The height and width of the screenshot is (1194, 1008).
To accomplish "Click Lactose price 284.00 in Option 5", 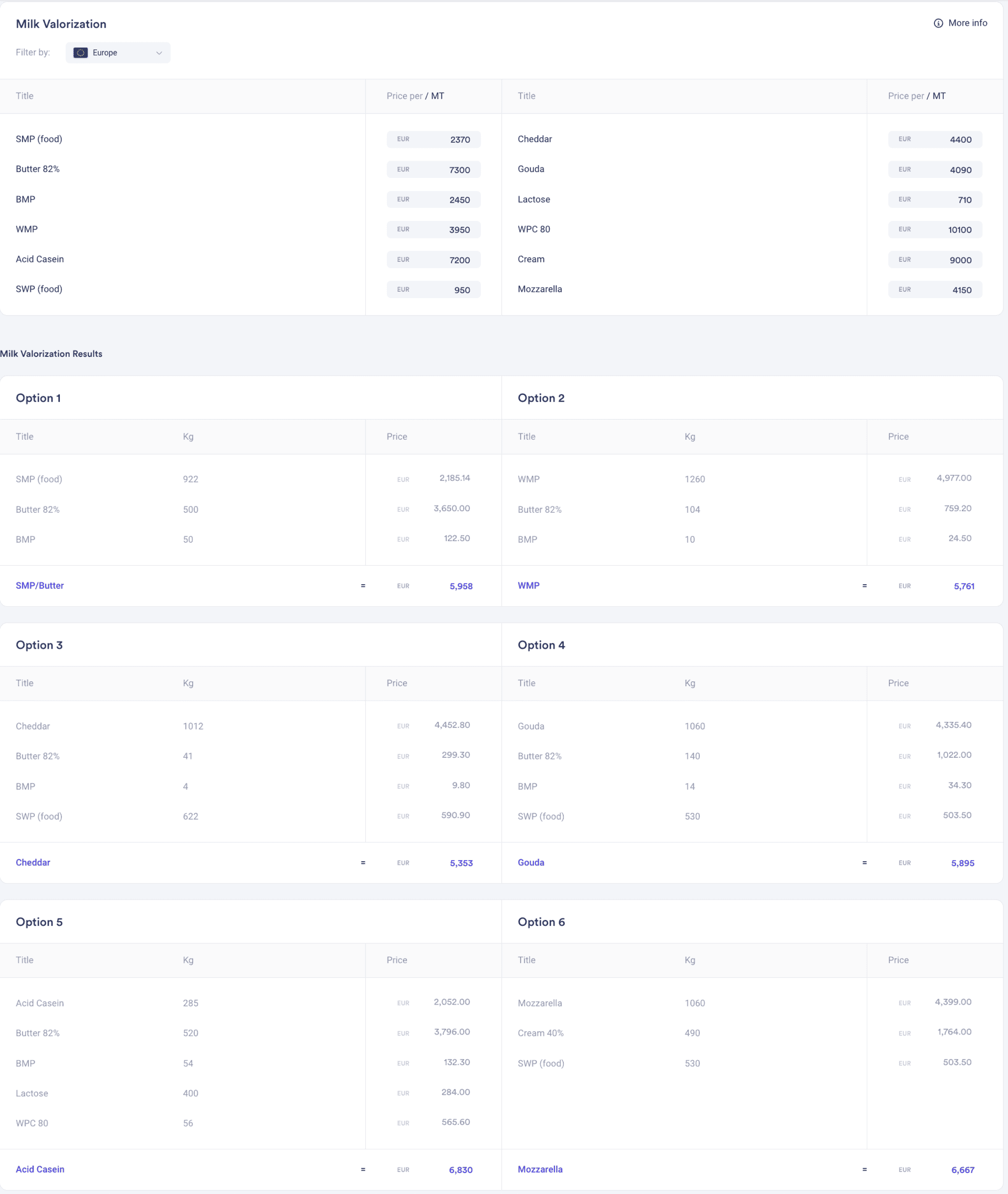I will [x=455, y=1092].
